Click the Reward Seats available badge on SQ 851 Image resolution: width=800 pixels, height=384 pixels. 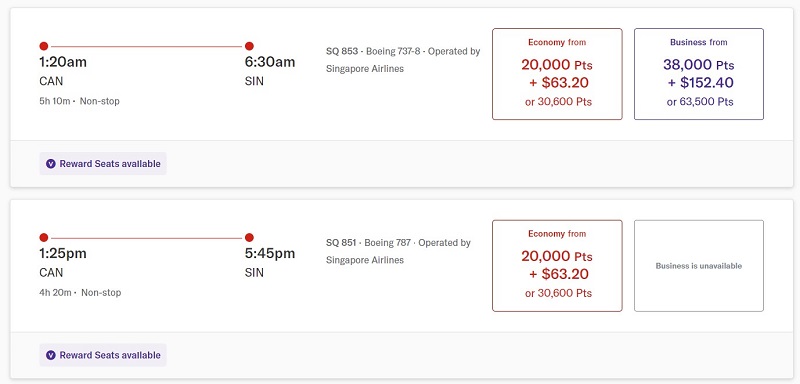103,355
